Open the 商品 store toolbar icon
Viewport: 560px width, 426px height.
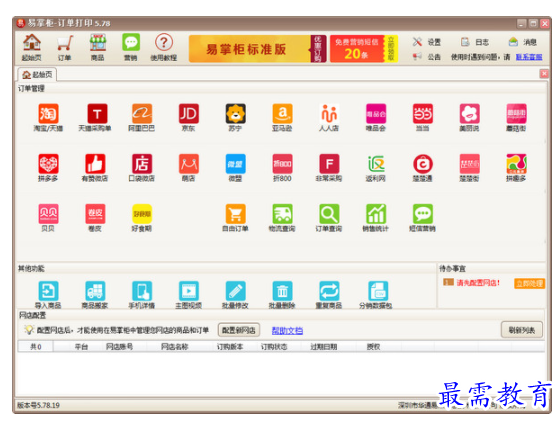[98, 47]
